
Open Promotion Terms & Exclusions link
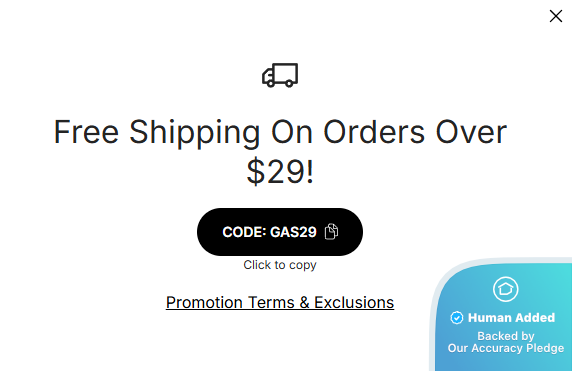[x=280, y=302]
